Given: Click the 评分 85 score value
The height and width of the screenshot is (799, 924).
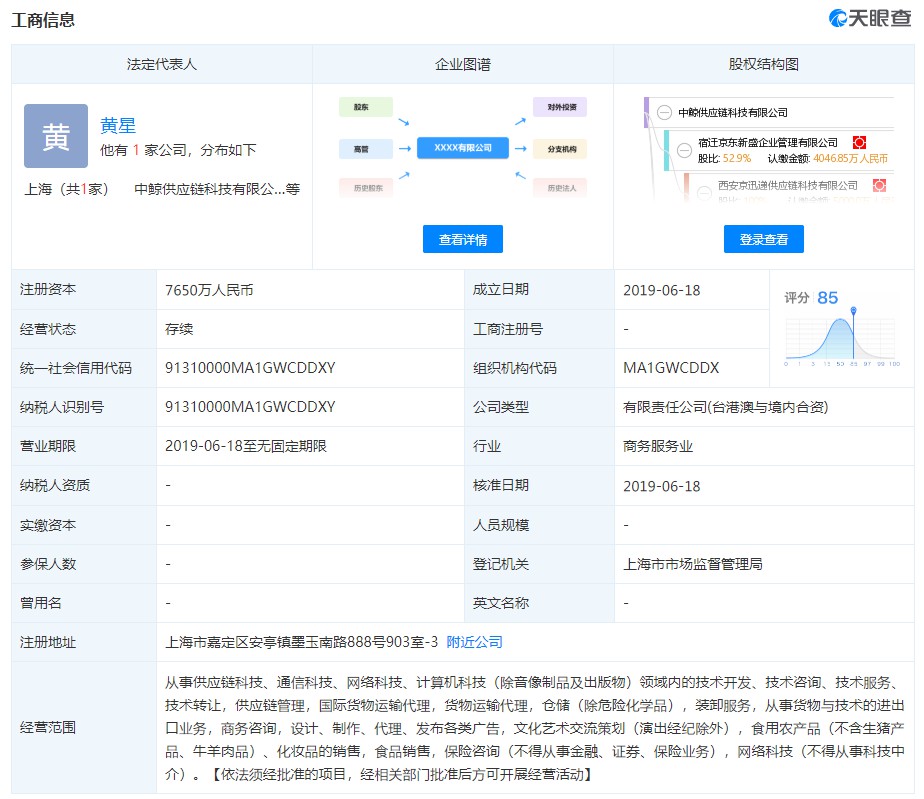Looking at the screenshot, I should click(x=827, y=298).
